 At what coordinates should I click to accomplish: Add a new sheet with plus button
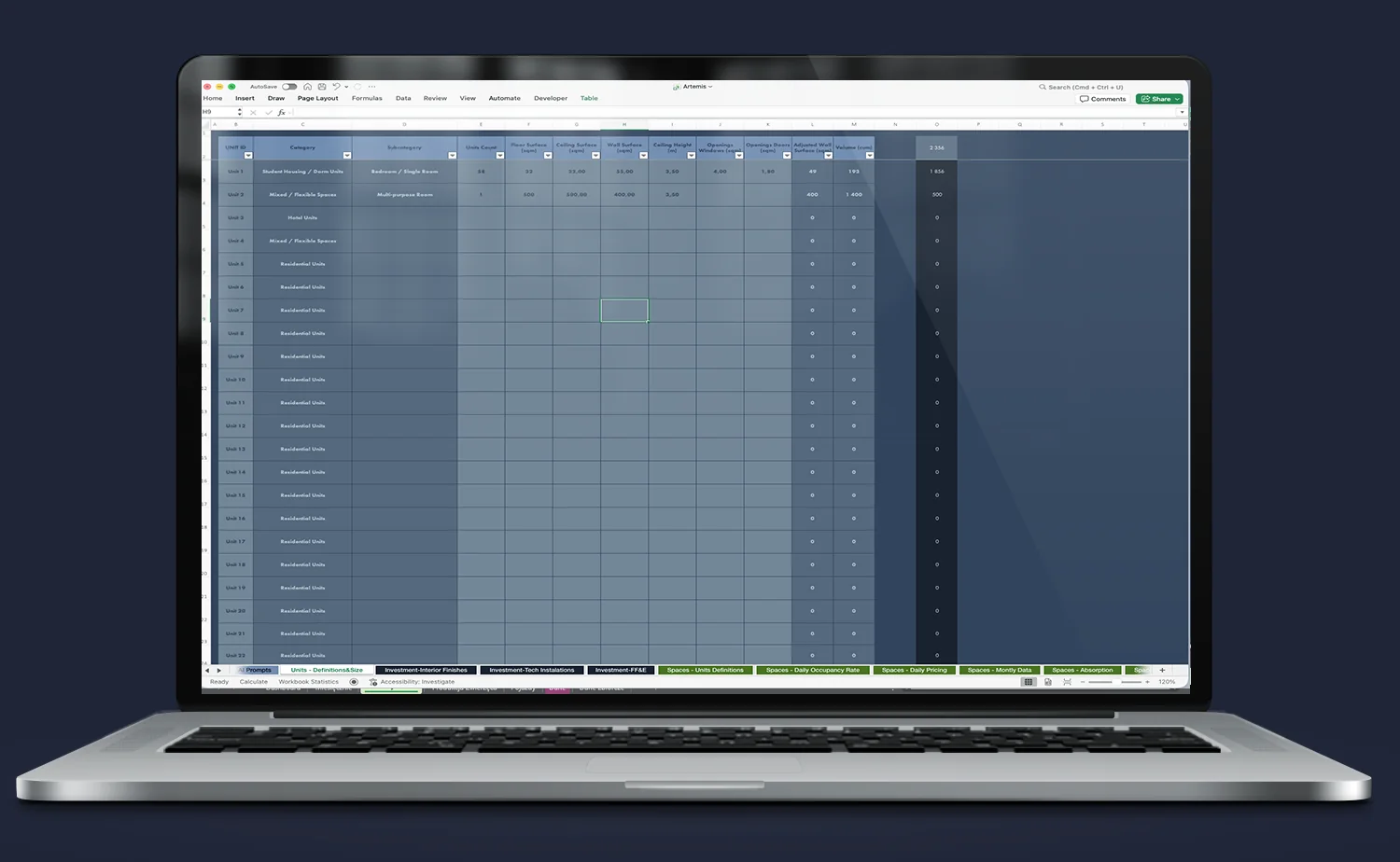(x=1162, y=670)
